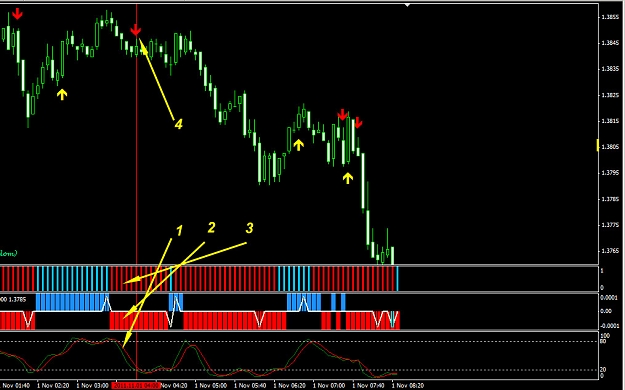Viewport: 625px width, 390px height.
Task: Click the white chart shift triangle marker
Action: pyautogui.click(x=407, y=5)
